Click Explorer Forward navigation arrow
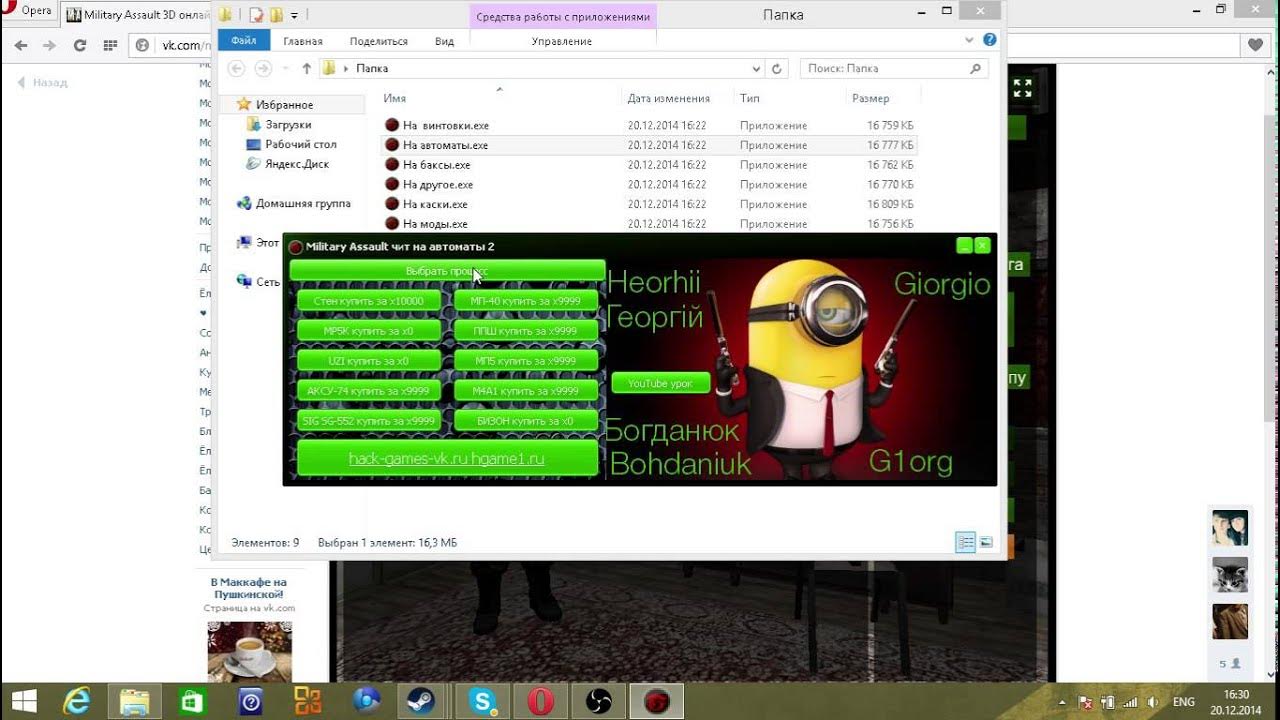Image resolution: width=1280 pixels, height=720 pixels. pyautogui.click(x=263, y=68)
